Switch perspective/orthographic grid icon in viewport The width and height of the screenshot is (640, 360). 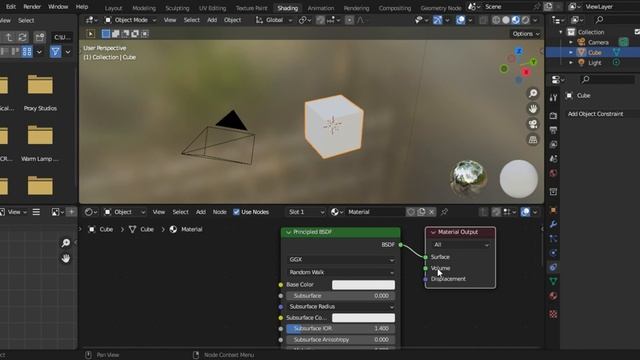point(533,140)
